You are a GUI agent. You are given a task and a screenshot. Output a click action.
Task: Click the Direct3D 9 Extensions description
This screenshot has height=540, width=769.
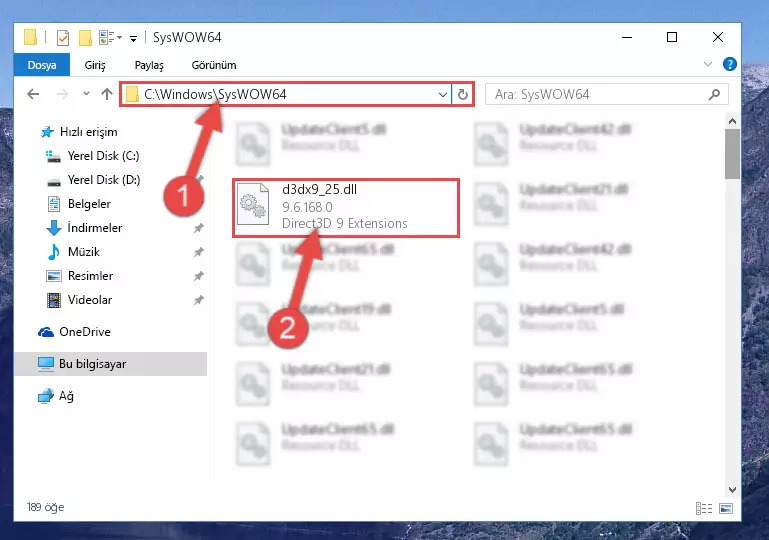[345, 224]
